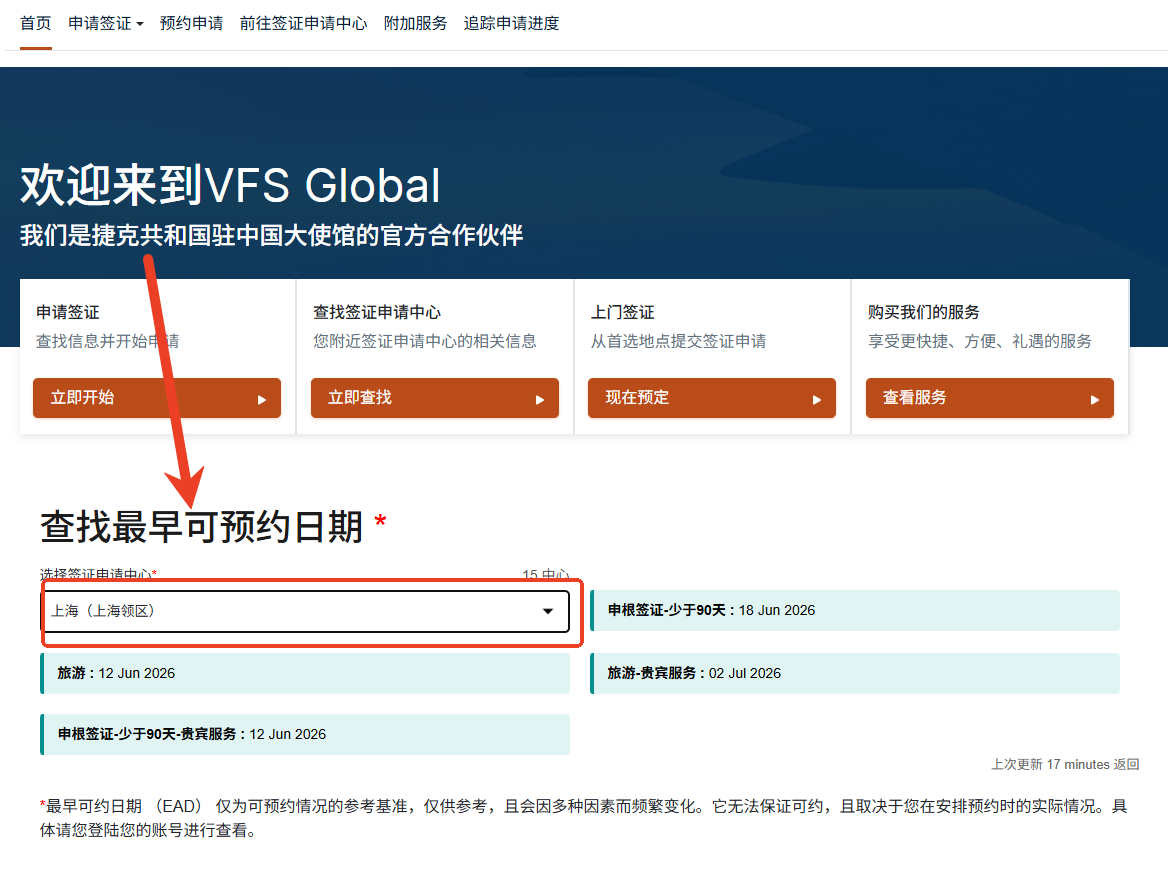Go to 预约申请 in navigation

click(191, 23)
